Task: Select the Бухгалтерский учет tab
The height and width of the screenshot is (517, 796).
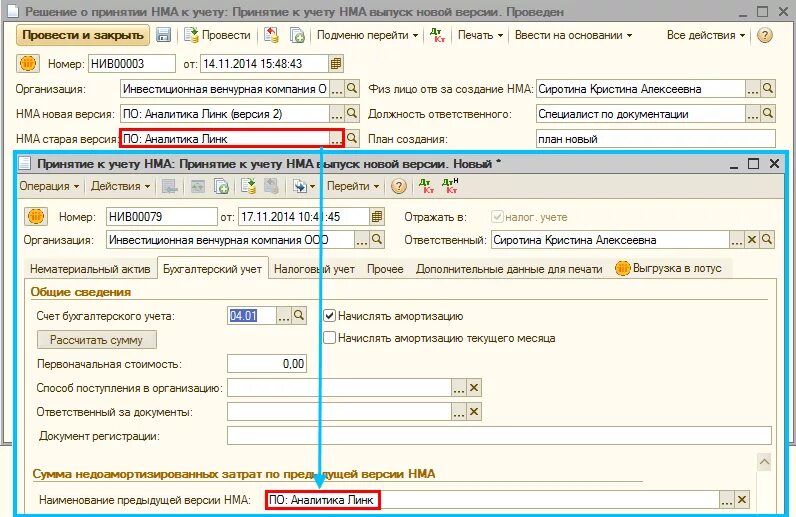Action: (212, 269)
